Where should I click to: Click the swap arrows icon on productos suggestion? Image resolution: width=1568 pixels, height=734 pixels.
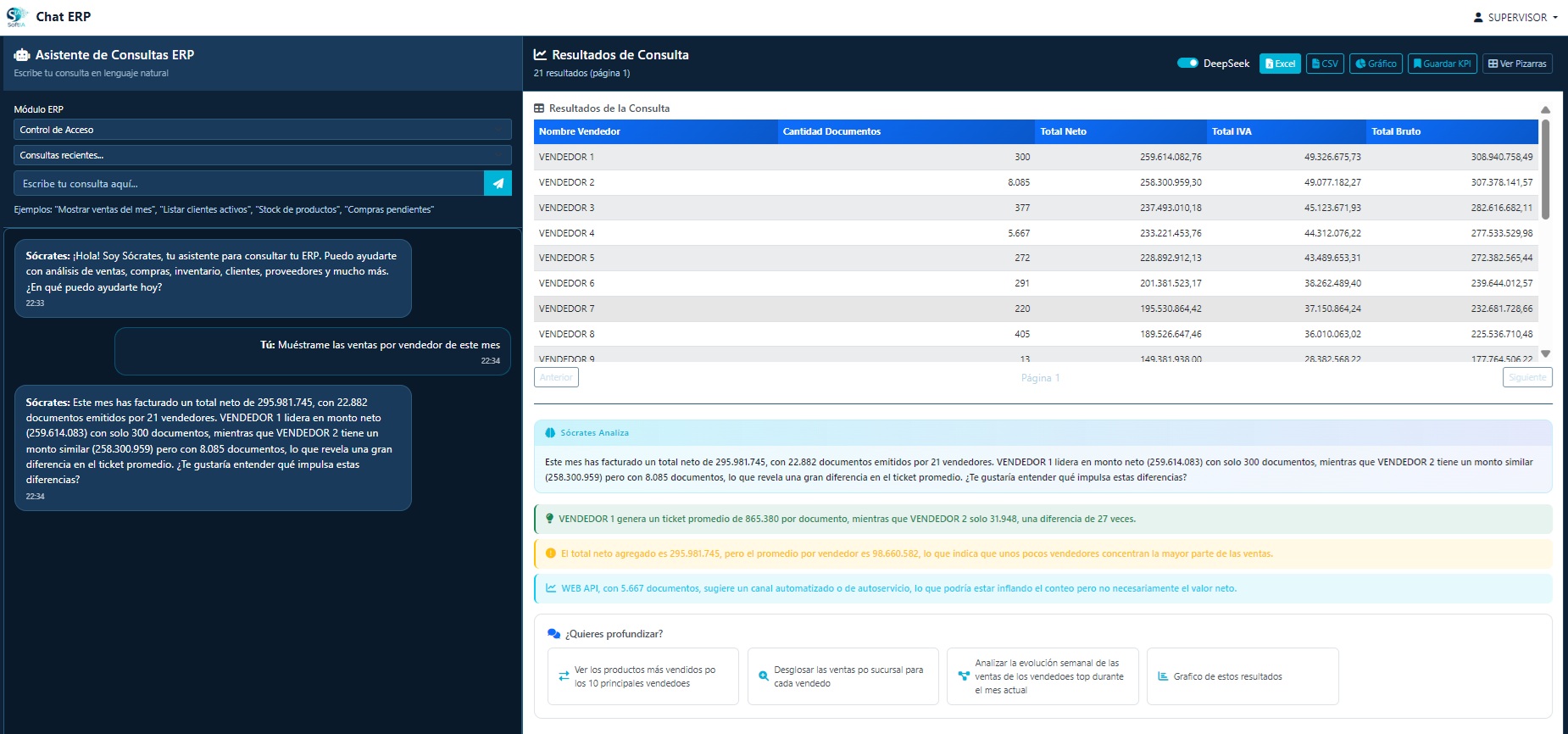tap(564, 676)
